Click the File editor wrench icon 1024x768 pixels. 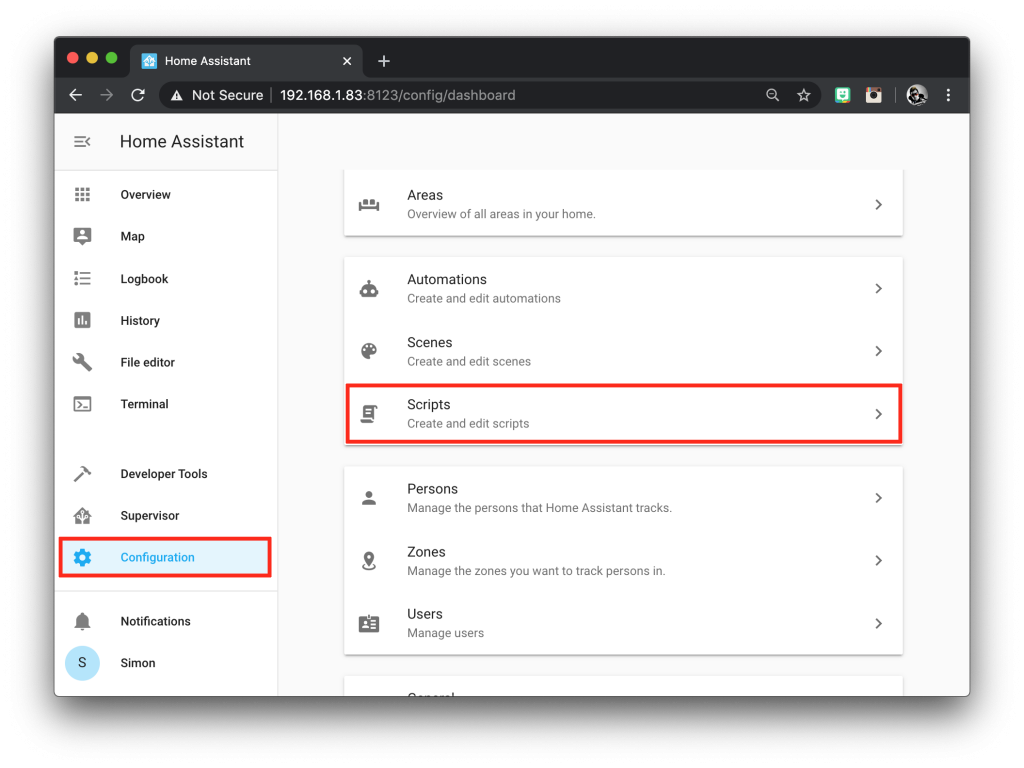point(82,362)
